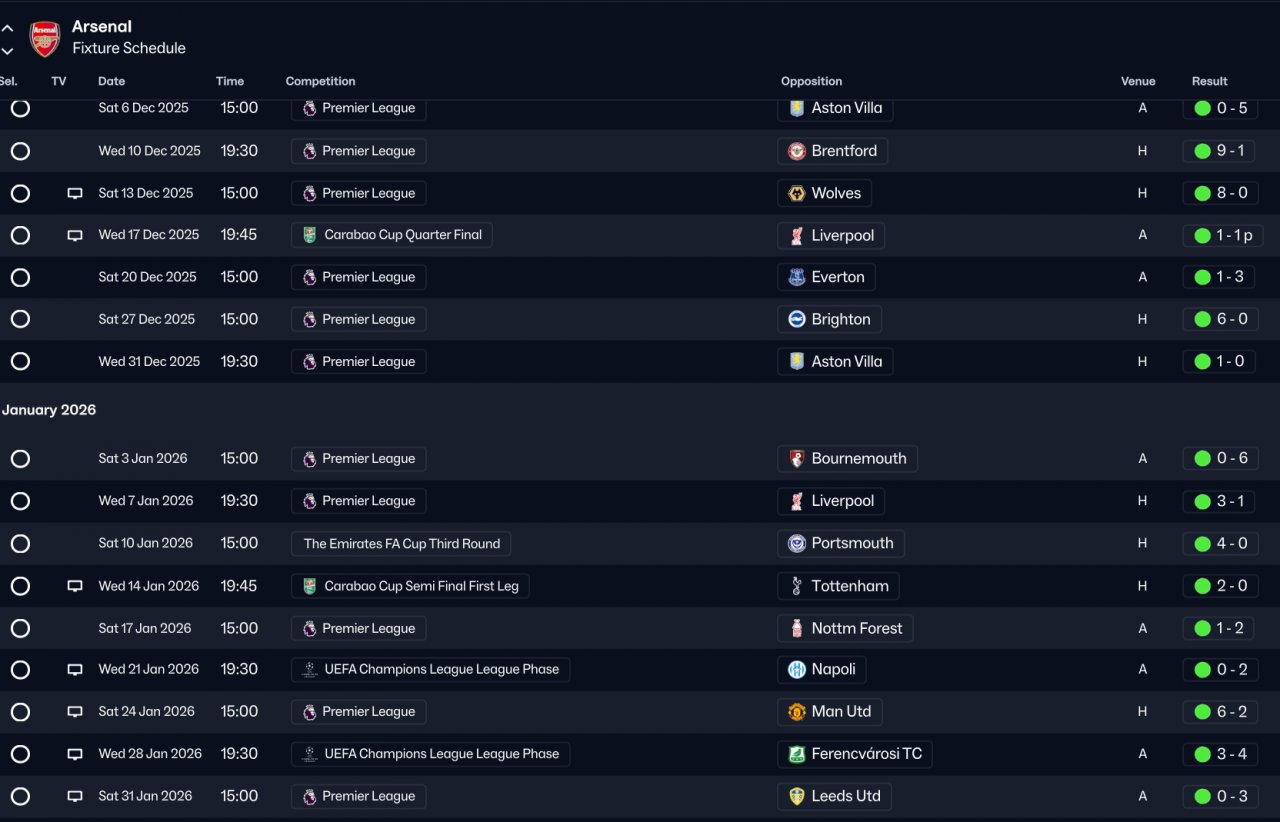Viewport: 1280px width, 822px height.
Task: Select the Everton fixture using its row circle
Action: 20,277
